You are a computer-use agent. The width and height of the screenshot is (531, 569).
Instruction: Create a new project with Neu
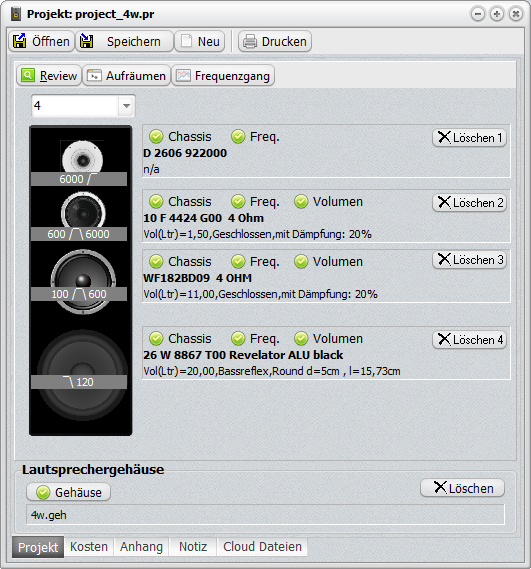200,41
